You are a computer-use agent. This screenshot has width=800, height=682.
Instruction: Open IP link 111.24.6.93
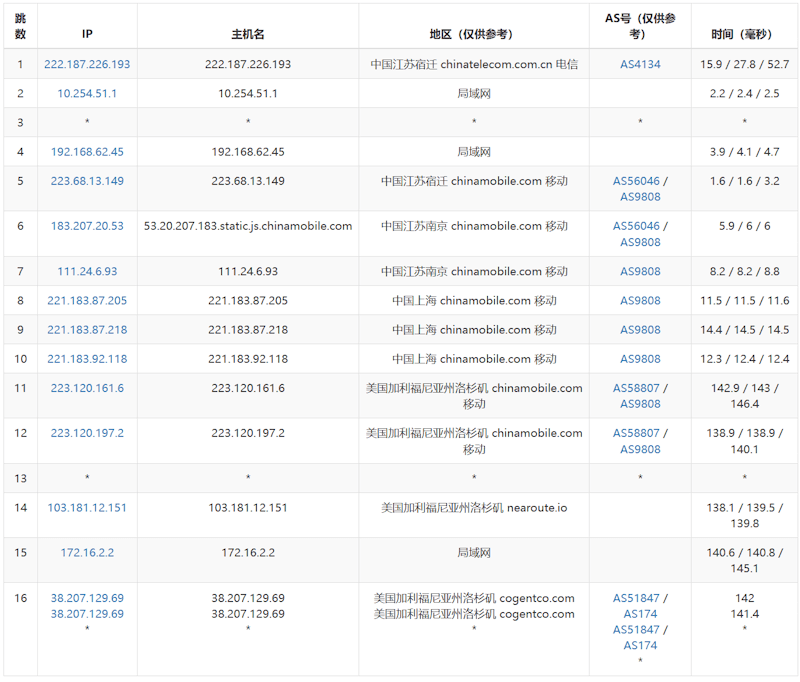pyautogui.click(x=87, y=271)
